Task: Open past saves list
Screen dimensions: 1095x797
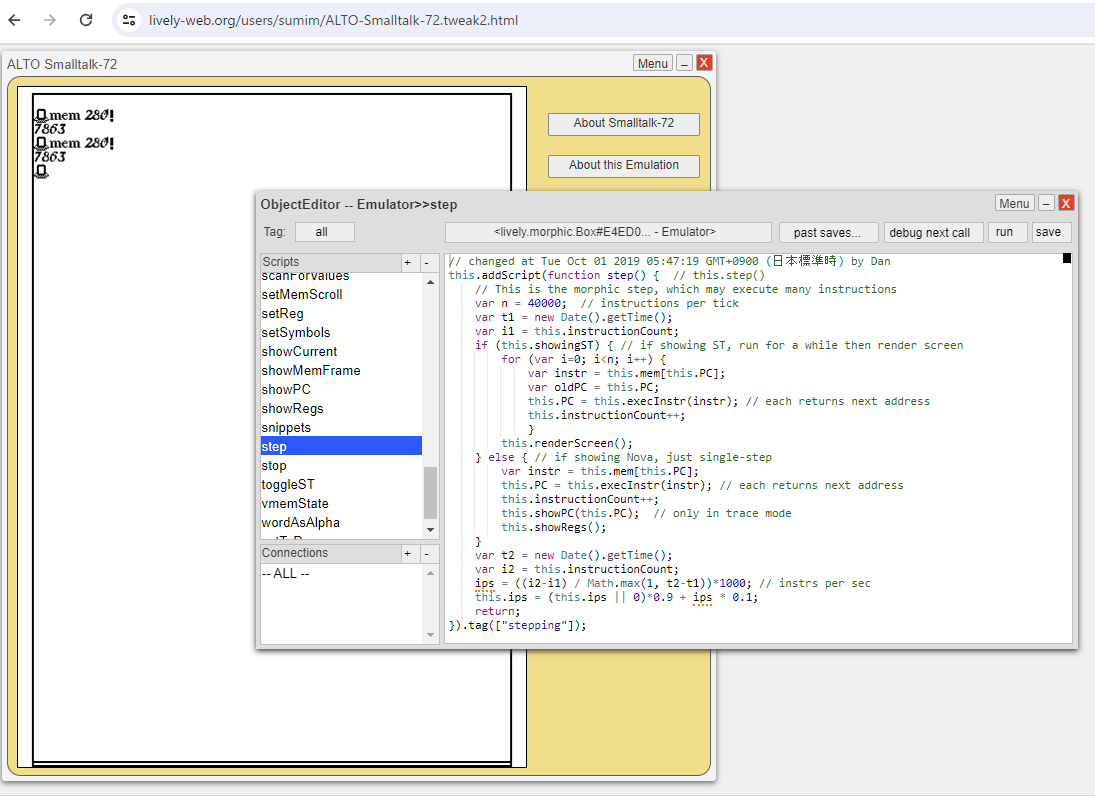Action: [x=827, y=233]
